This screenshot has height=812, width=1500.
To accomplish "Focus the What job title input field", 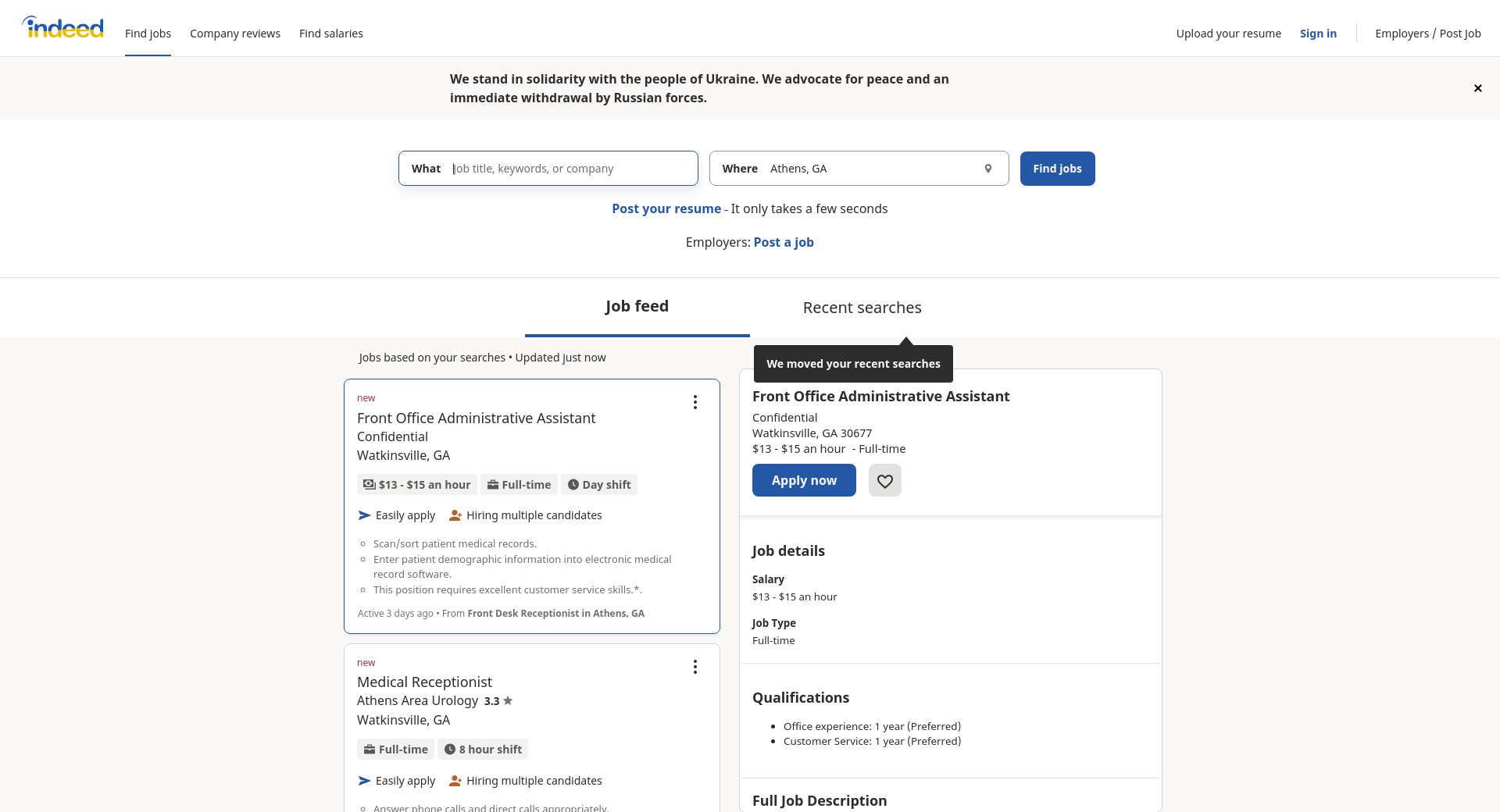I will (x=570, y=169).
